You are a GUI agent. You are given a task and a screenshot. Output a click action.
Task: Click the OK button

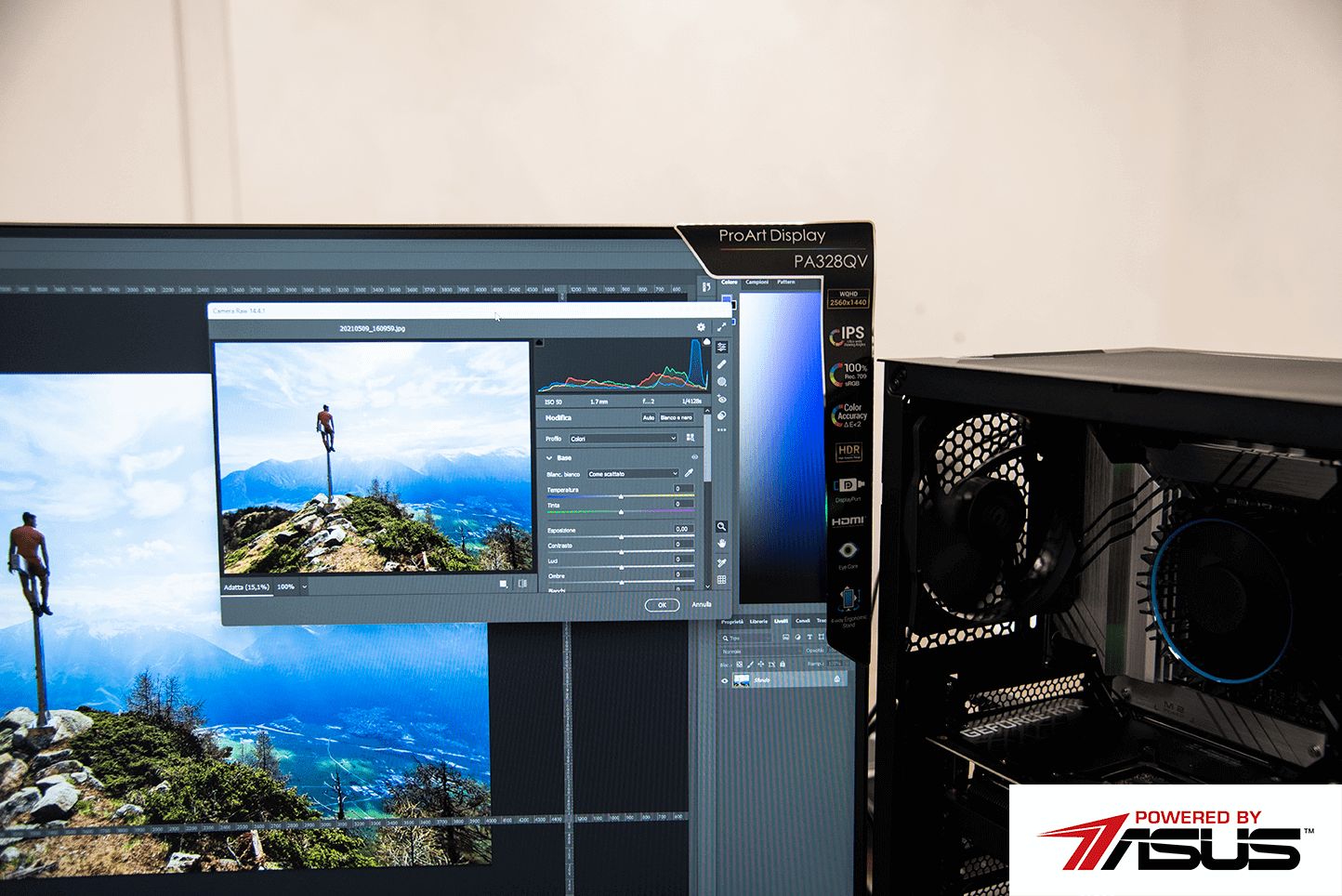click(662, 605)
